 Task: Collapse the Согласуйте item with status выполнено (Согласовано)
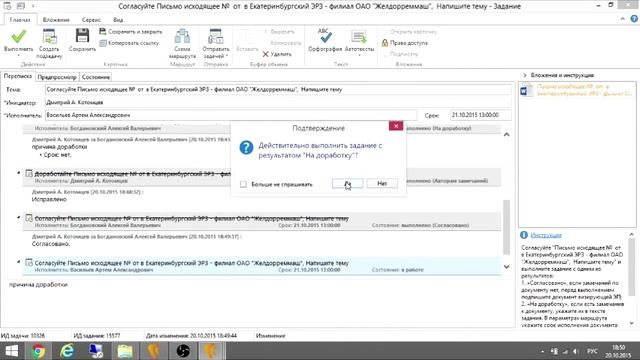click(x=19, y=218)
